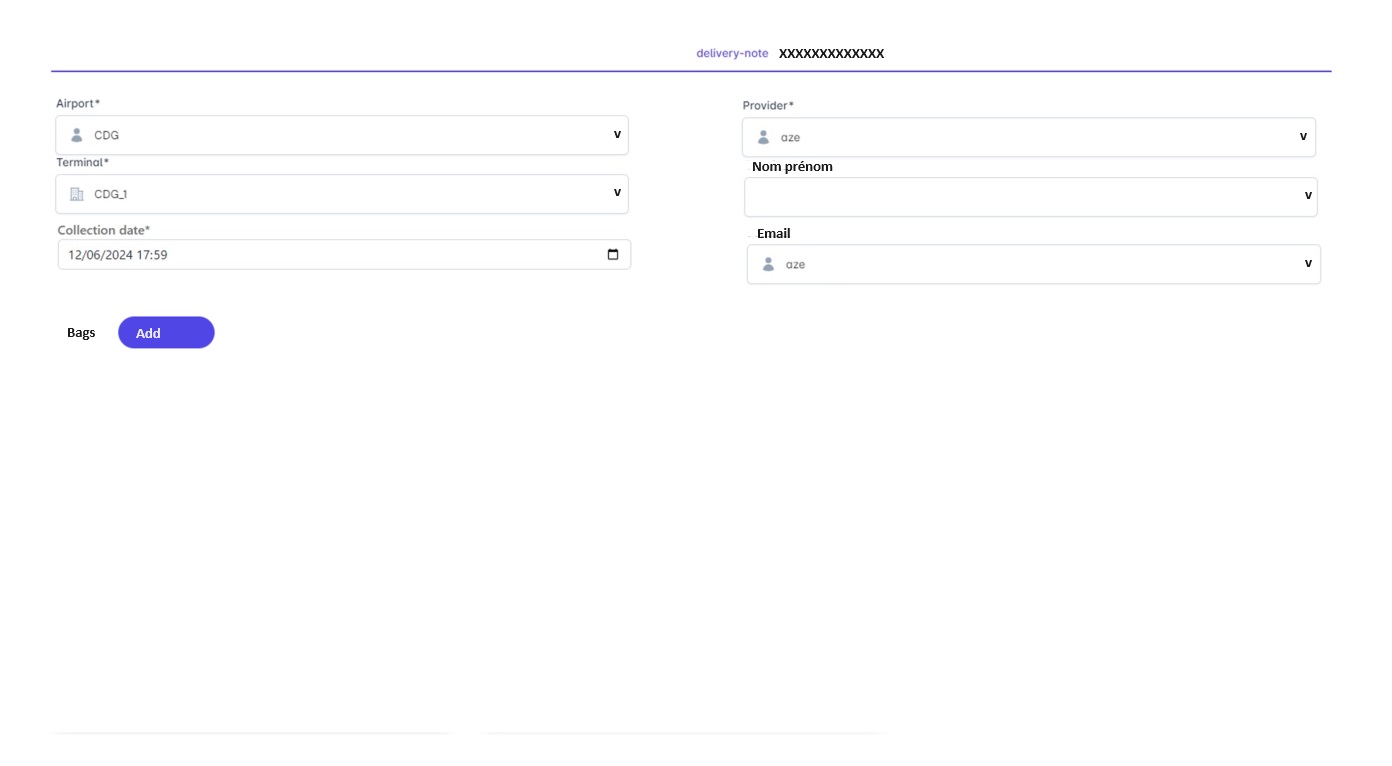Click the delivery-note header link
Viewport: 1392px width, 766px height.
[x=732, y=53]
